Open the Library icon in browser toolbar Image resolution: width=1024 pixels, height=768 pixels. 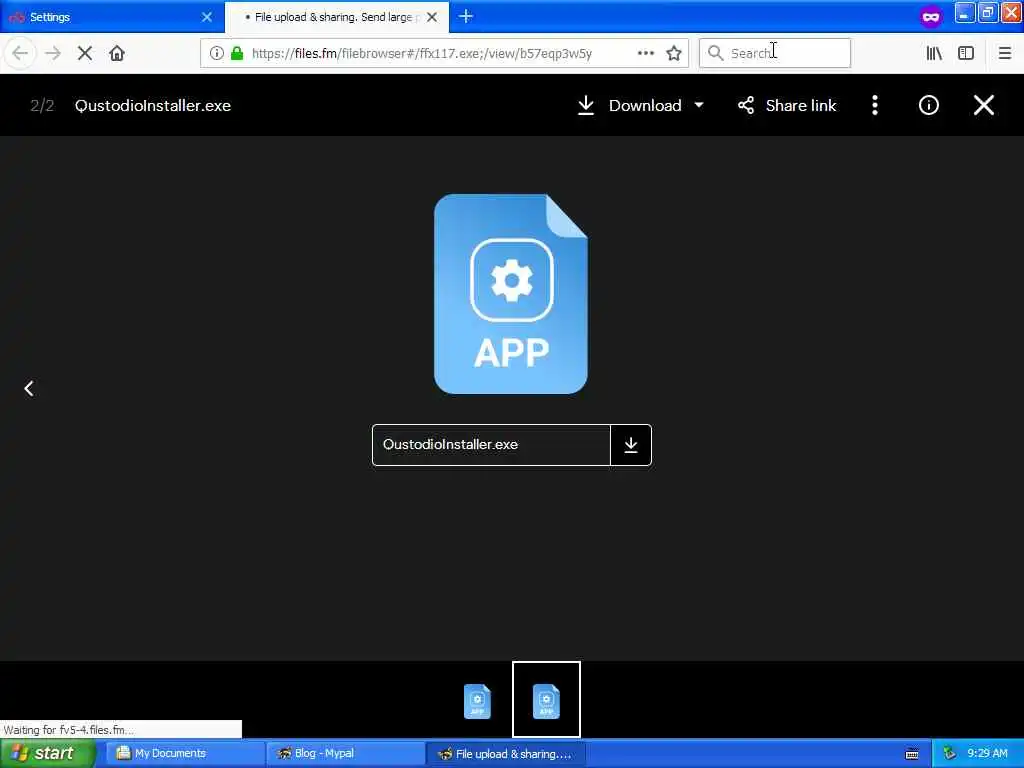934,53
